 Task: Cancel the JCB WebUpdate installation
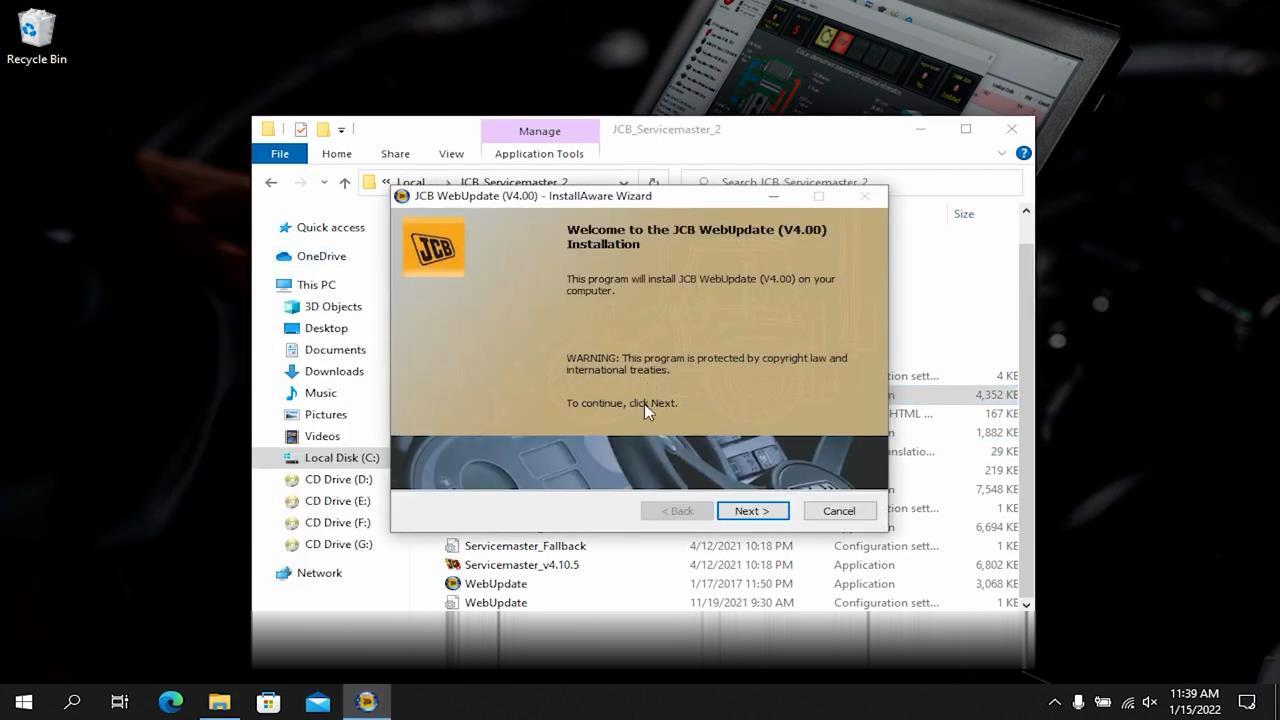(x=839, y=511)
